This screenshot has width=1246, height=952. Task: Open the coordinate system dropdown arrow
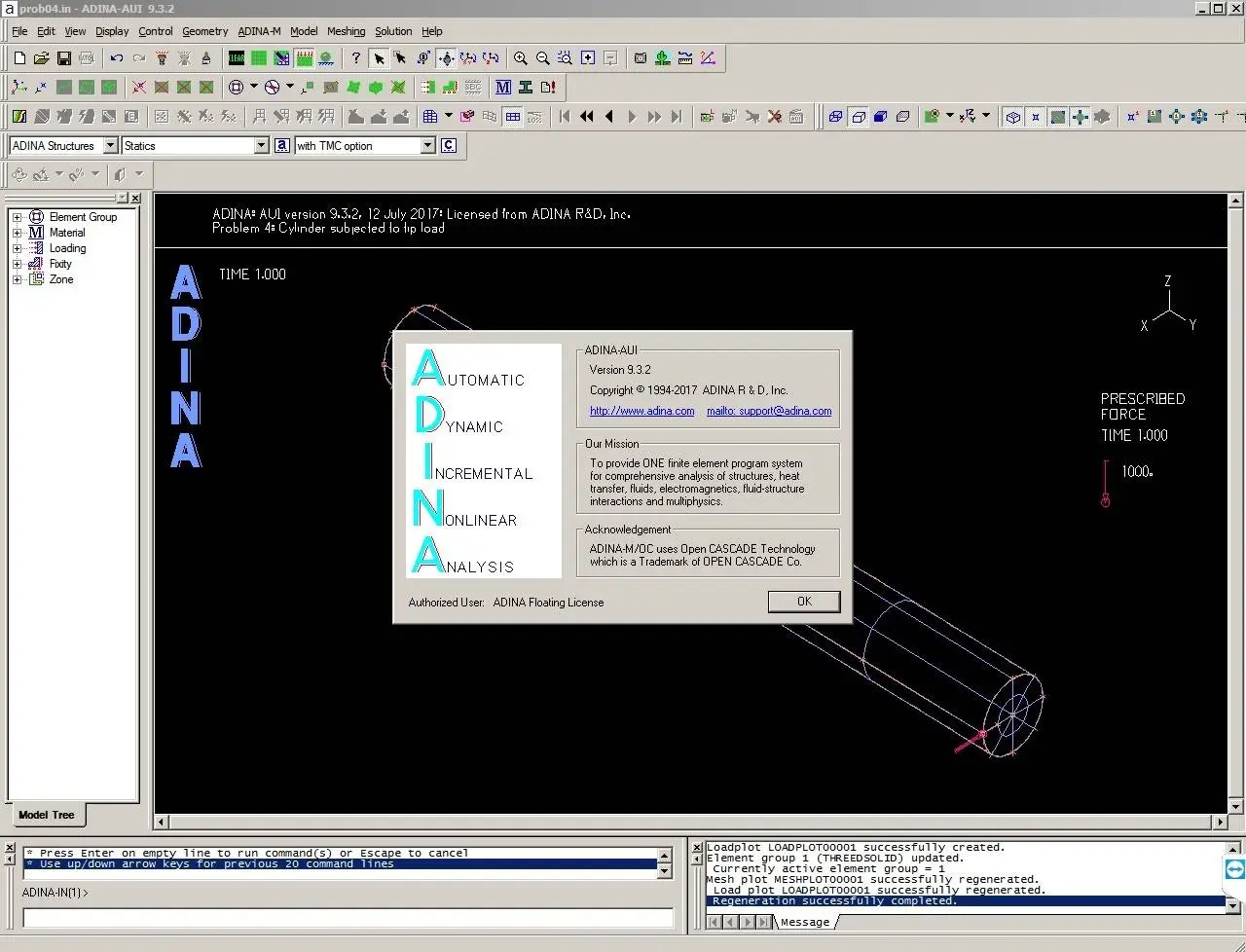[985, 116]
